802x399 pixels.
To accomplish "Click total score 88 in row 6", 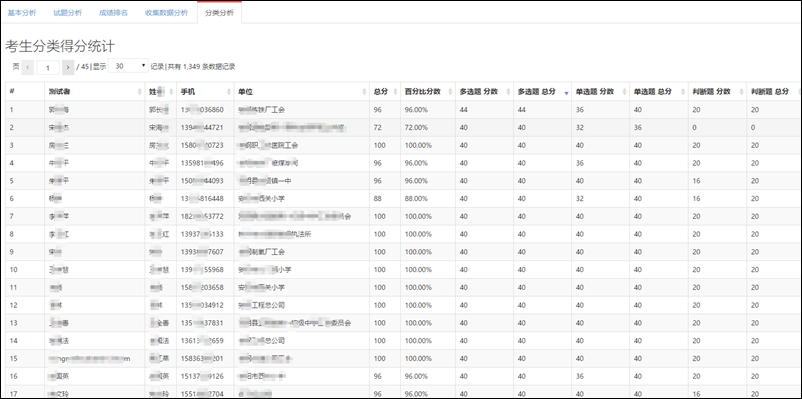I will coord(378,198).
